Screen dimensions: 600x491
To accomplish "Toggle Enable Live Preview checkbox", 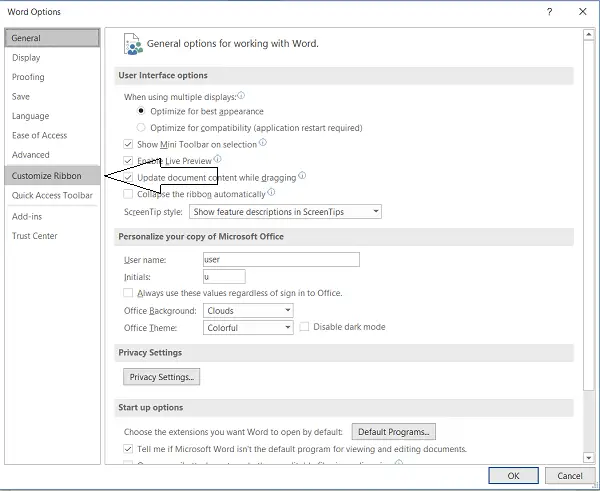I will 128,161.
